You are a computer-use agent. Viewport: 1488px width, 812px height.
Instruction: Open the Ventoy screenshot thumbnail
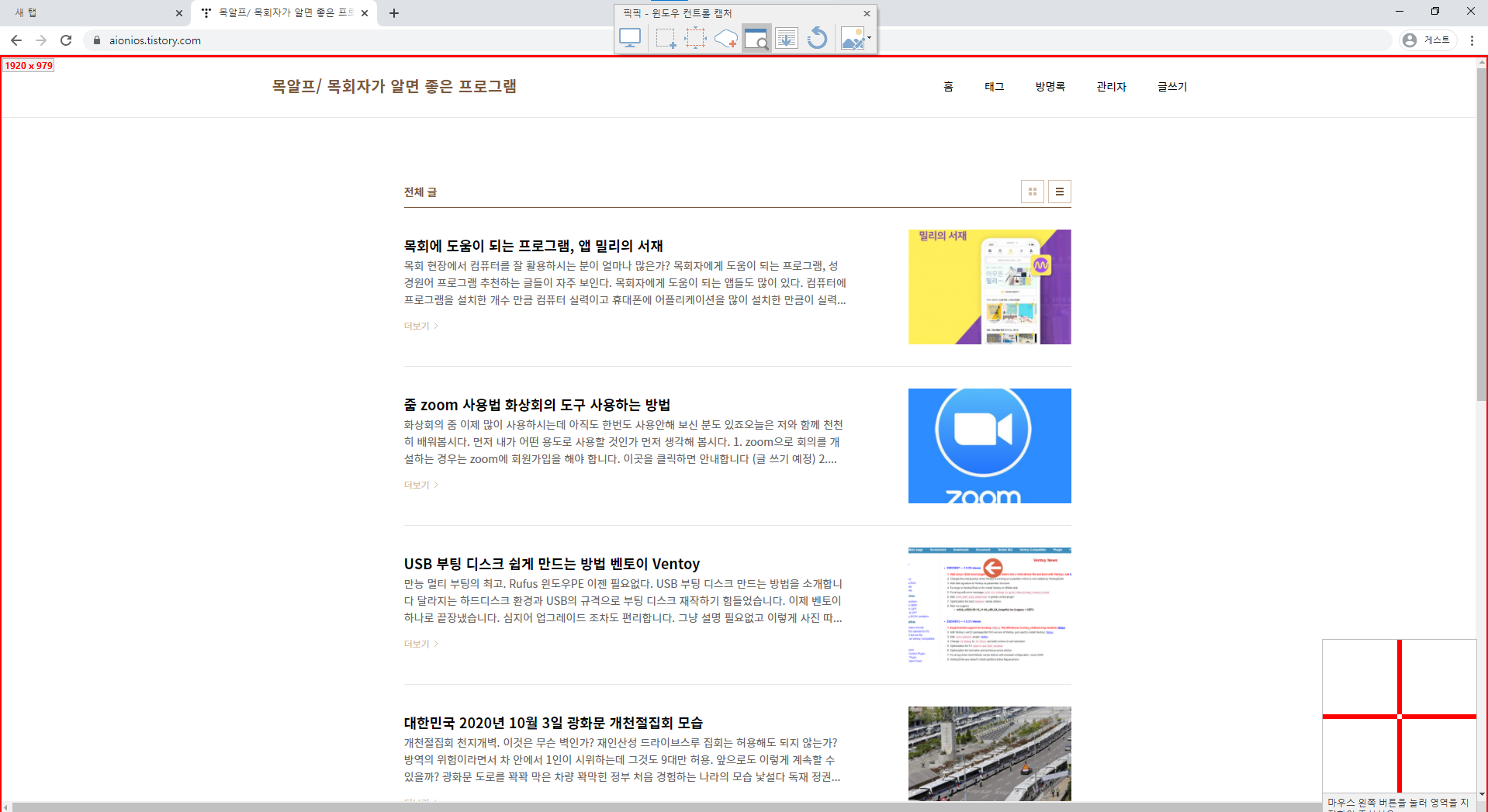click(x=990, y=605)
